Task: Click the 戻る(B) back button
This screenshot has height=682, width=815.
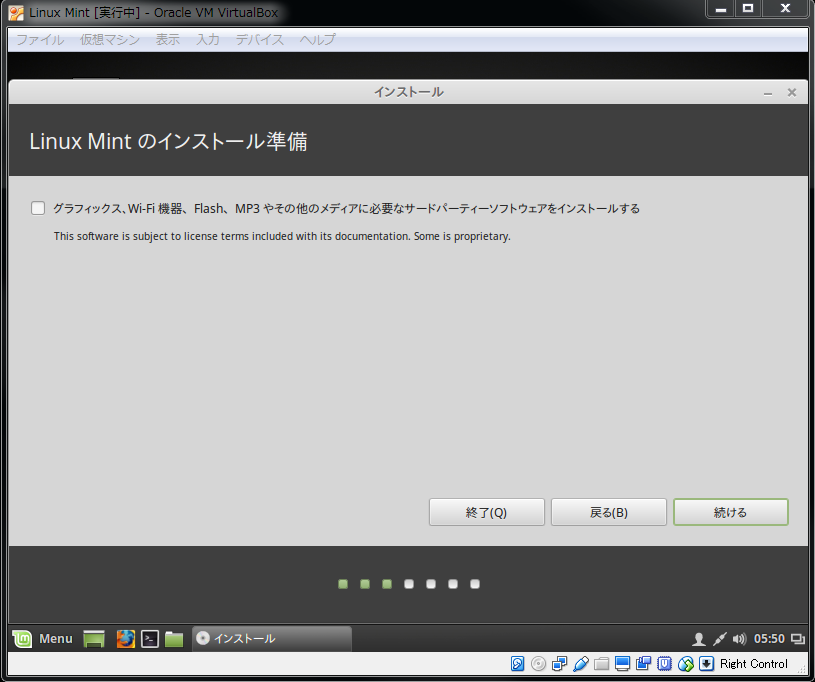Action: pyautogui.click(x=609, y=513)
